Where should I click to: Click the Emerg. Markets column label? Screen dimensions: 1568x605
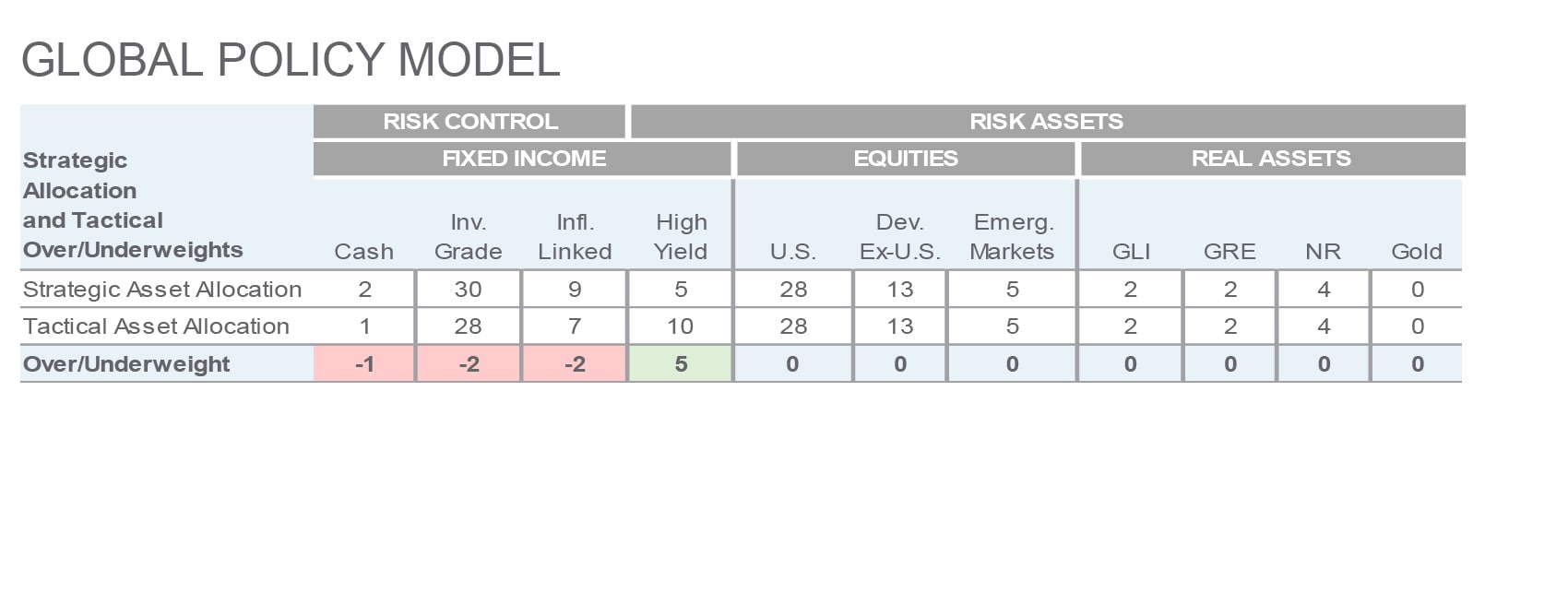tap(1012, 237)
